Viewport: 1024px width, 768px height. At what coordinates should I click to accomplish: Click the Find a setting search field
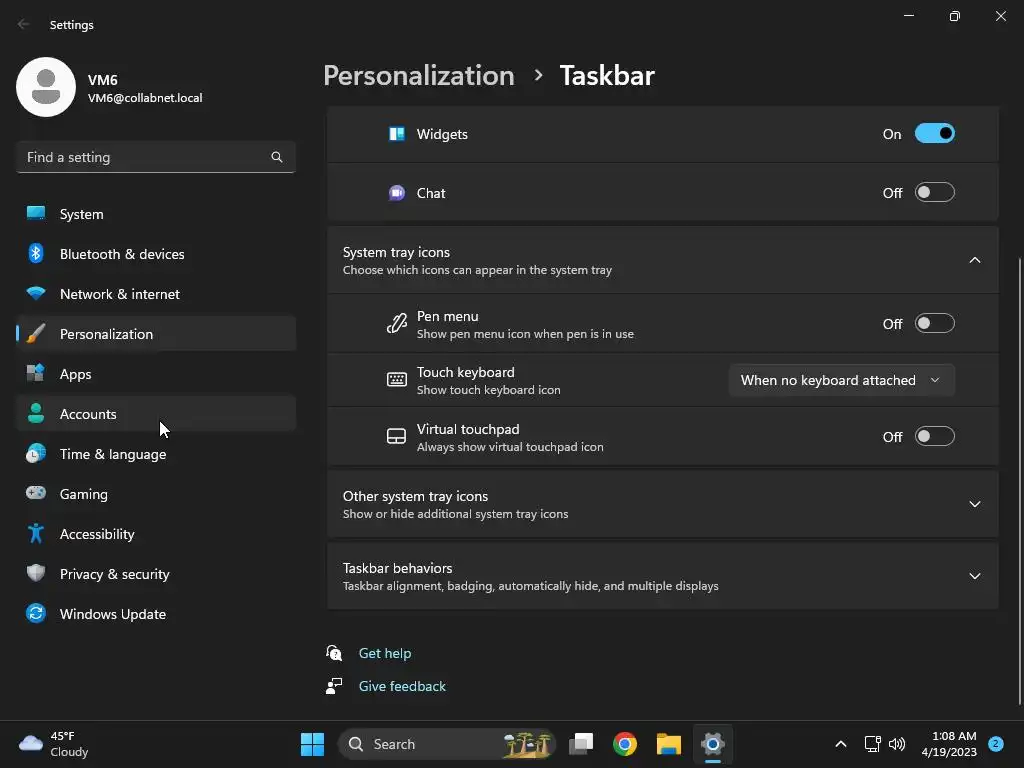(x=155, y=157)
